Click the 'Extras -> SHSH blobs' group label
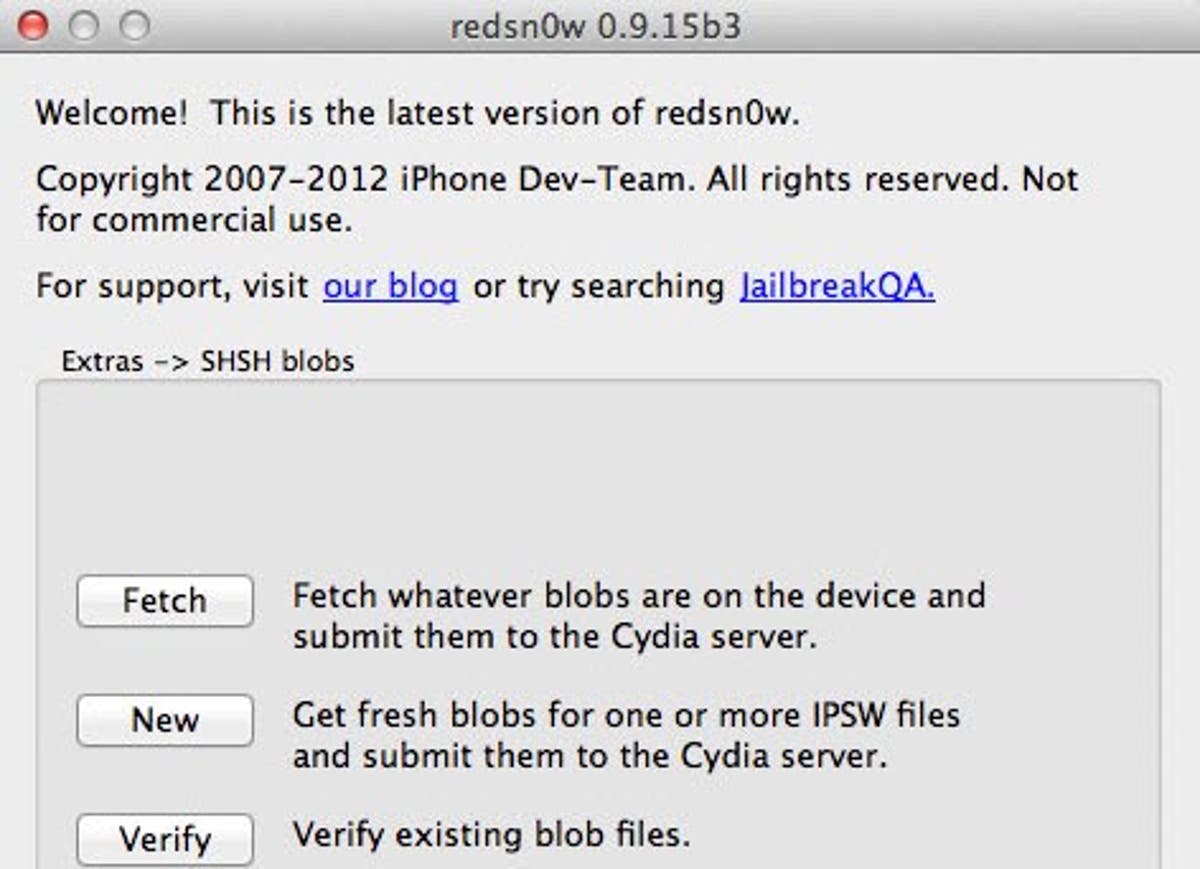Screen dimensions: 1200x869 (208, 361)
